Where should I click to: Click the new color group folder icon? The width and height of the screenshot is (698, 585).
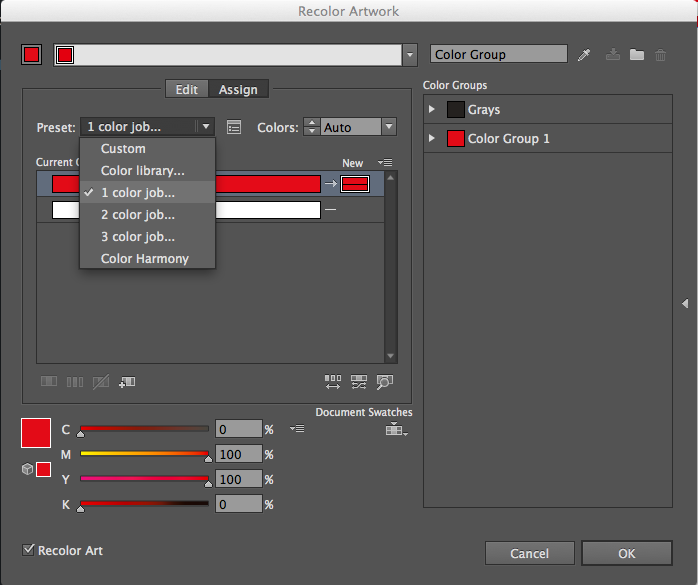click(637, 54)
